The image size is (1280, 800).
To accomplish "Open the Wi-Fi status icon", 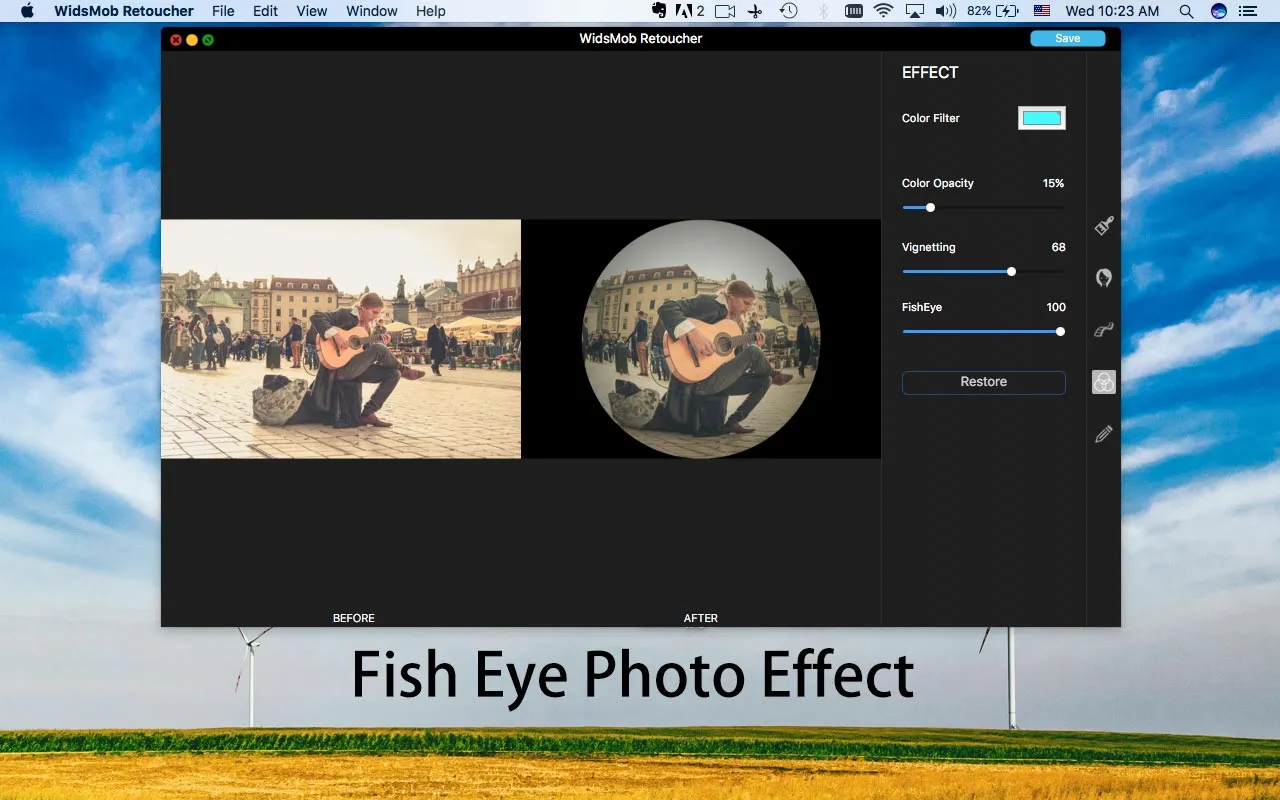I will (x=883, y=11).
